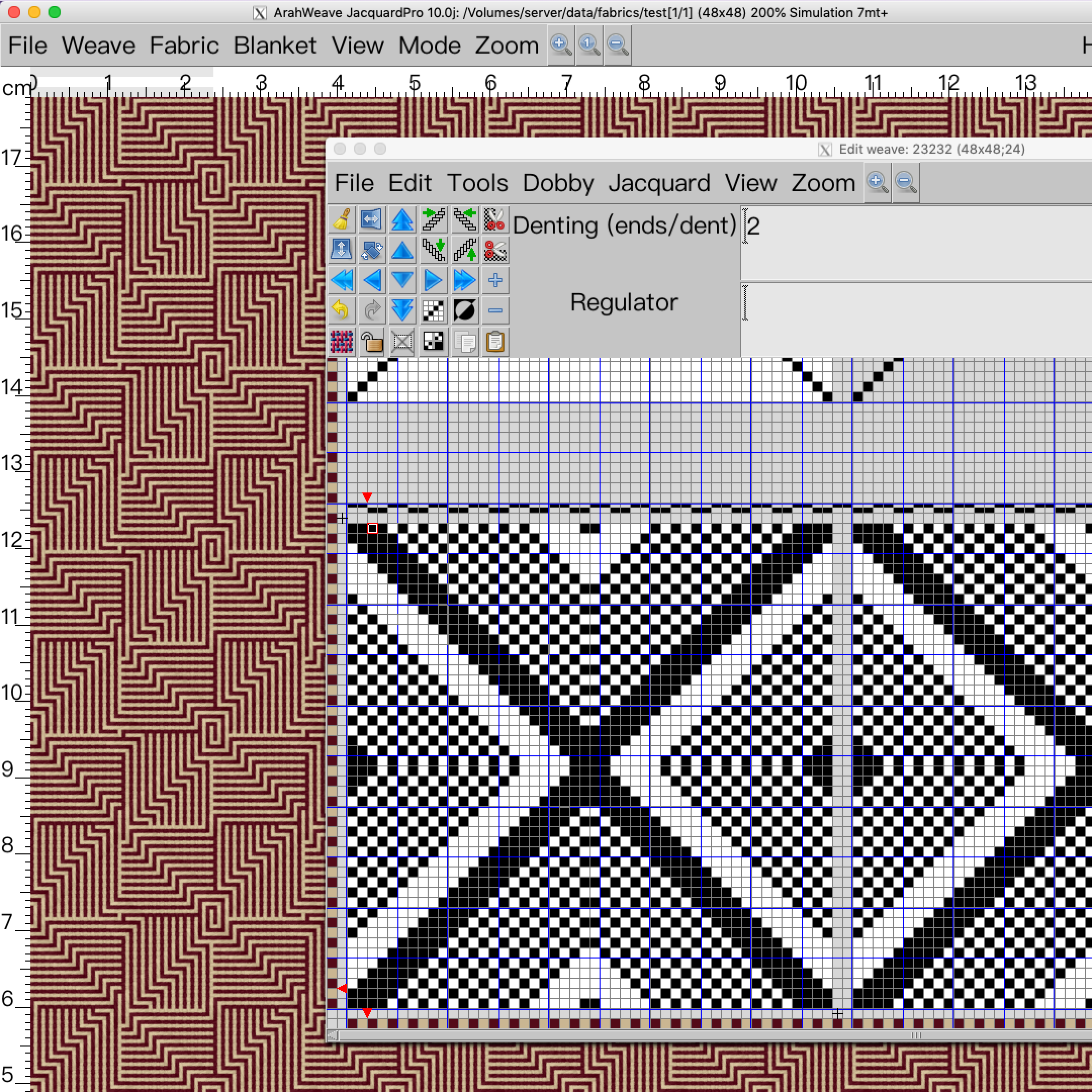
Task: Click the crossed-out selection rectangle icon
Action: click(x=402, y=342)
